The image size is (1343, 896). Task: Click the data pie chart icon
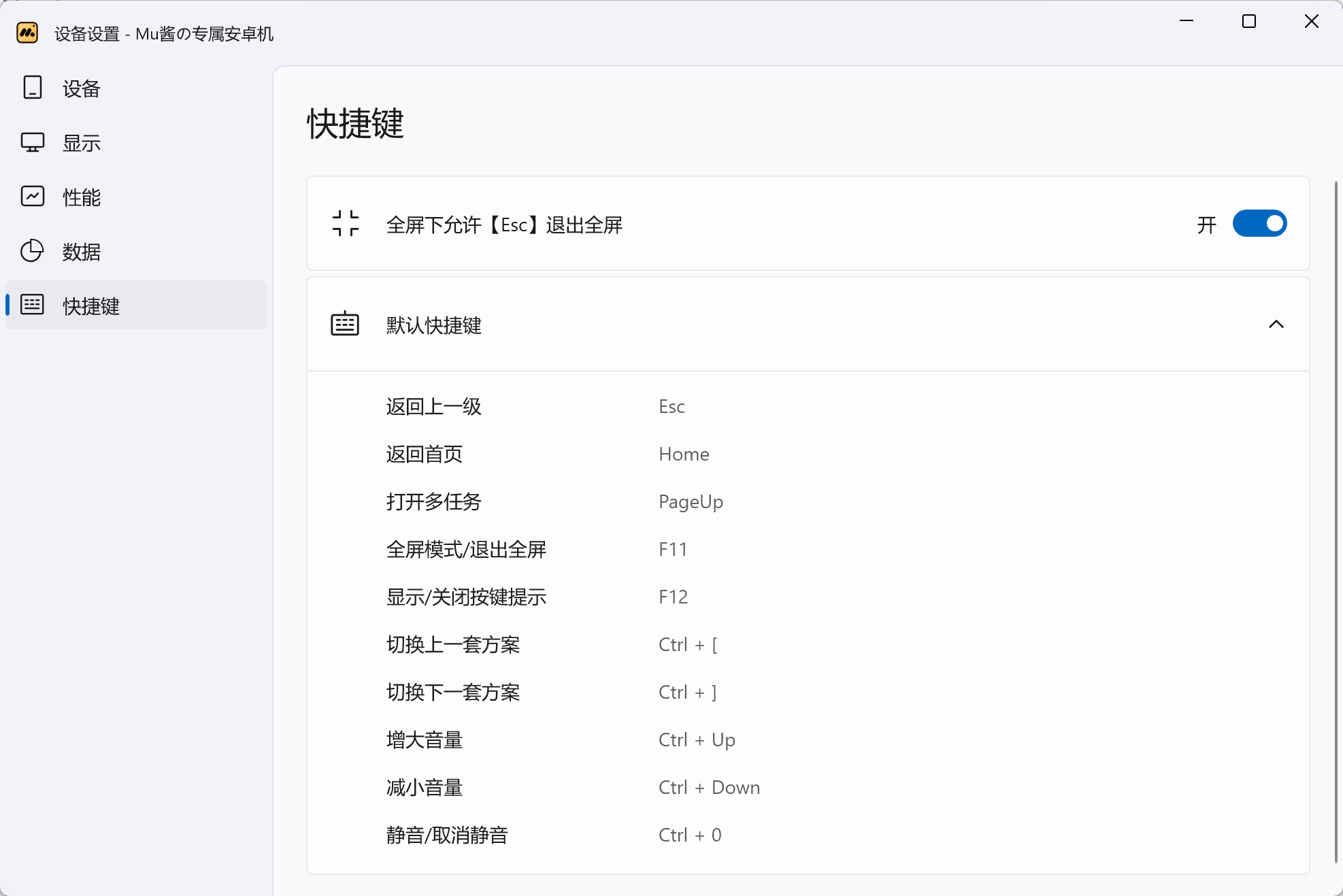[x=32, y=251]
